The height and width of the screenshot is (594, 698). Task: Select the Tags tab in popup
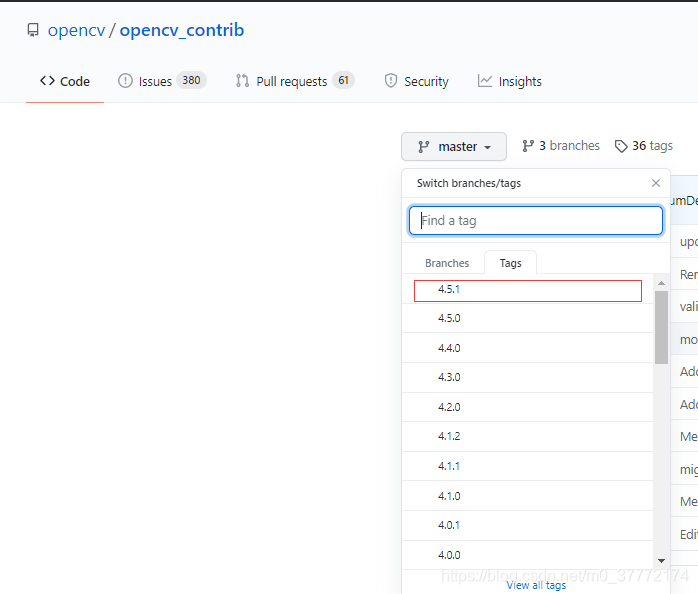tap(510, 263)
